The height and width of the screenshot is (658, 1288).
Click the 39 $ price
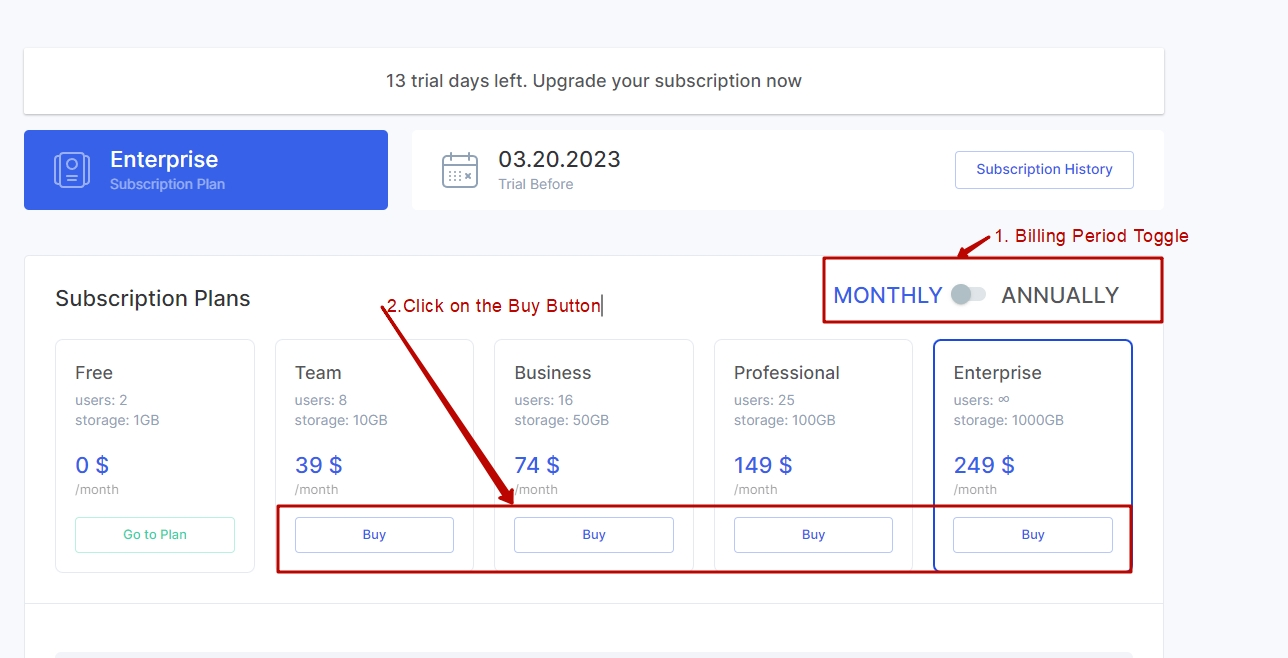coord(319,465)
